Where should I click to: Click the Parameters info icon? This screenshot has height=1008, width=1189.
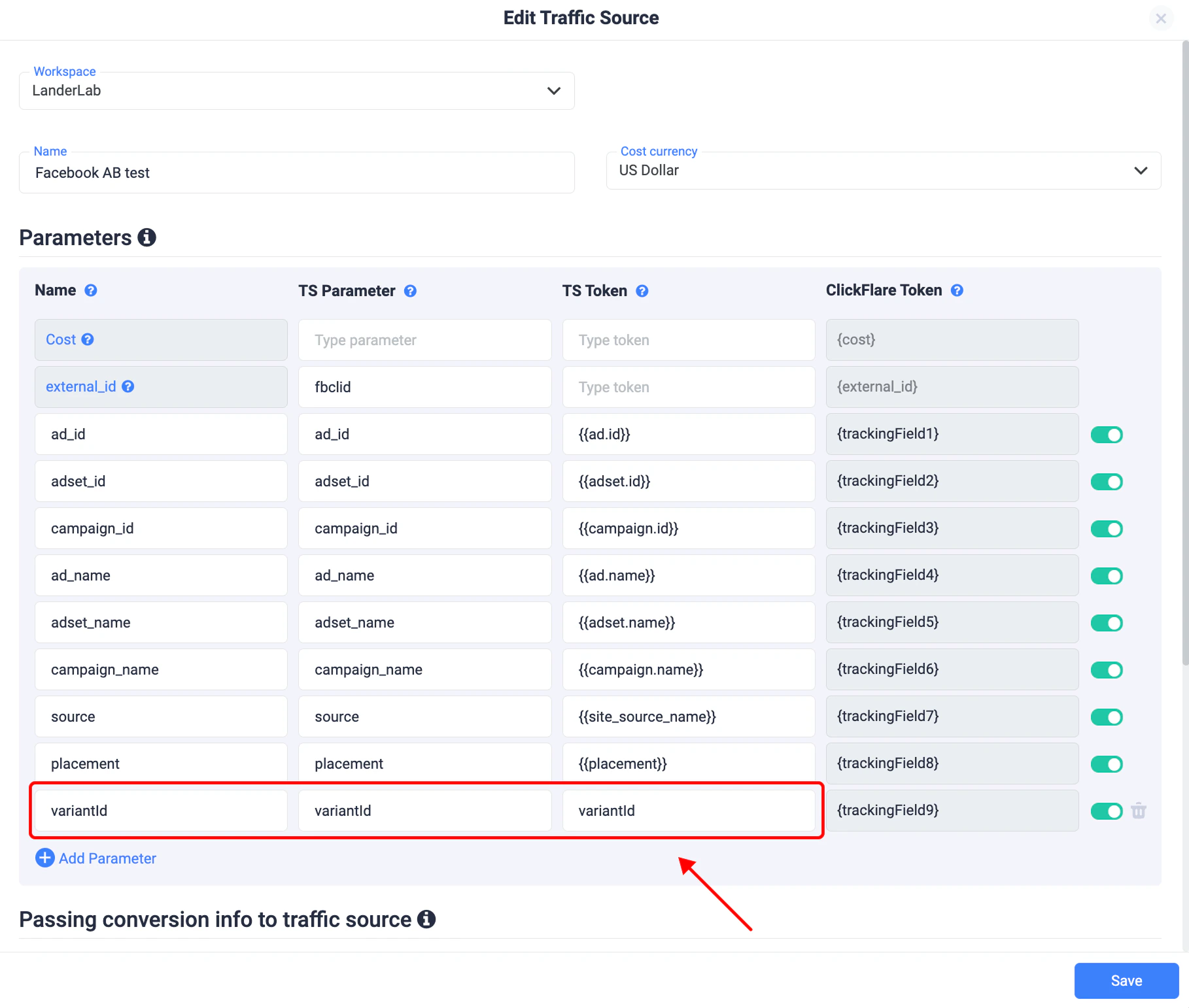146,237
